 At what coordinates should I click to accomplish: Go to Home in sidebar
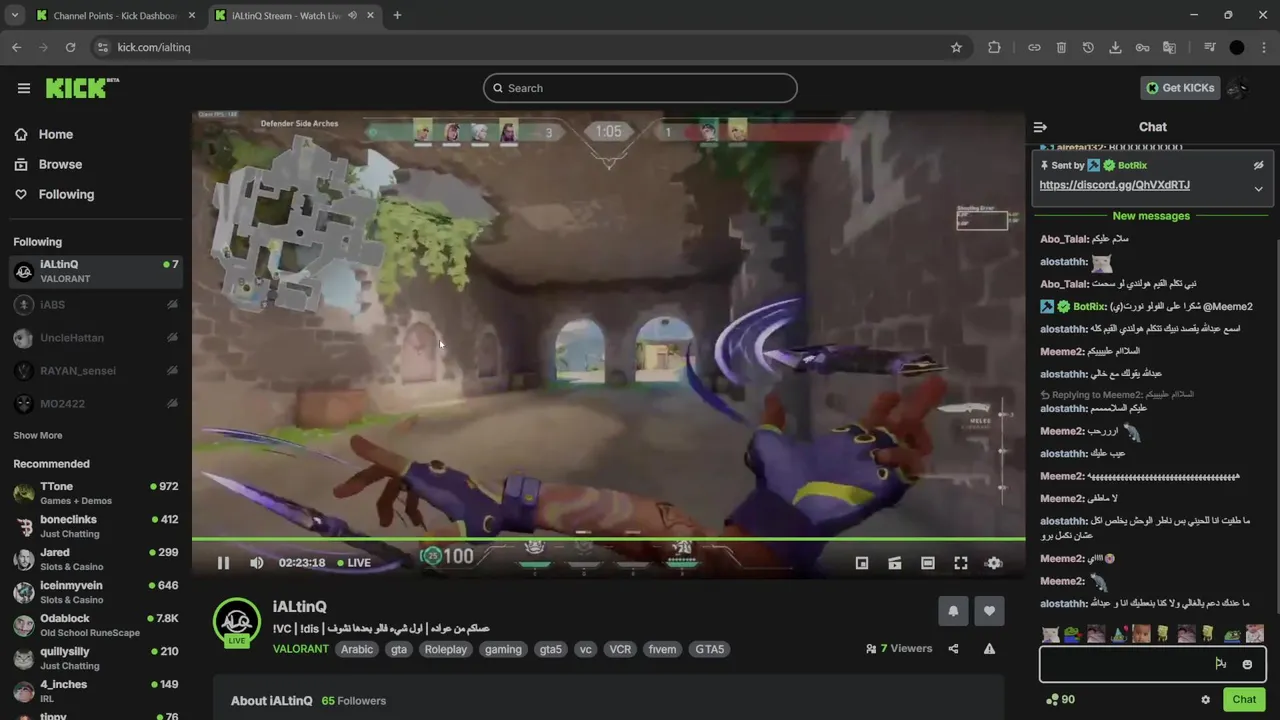click(x=44, y=134)
